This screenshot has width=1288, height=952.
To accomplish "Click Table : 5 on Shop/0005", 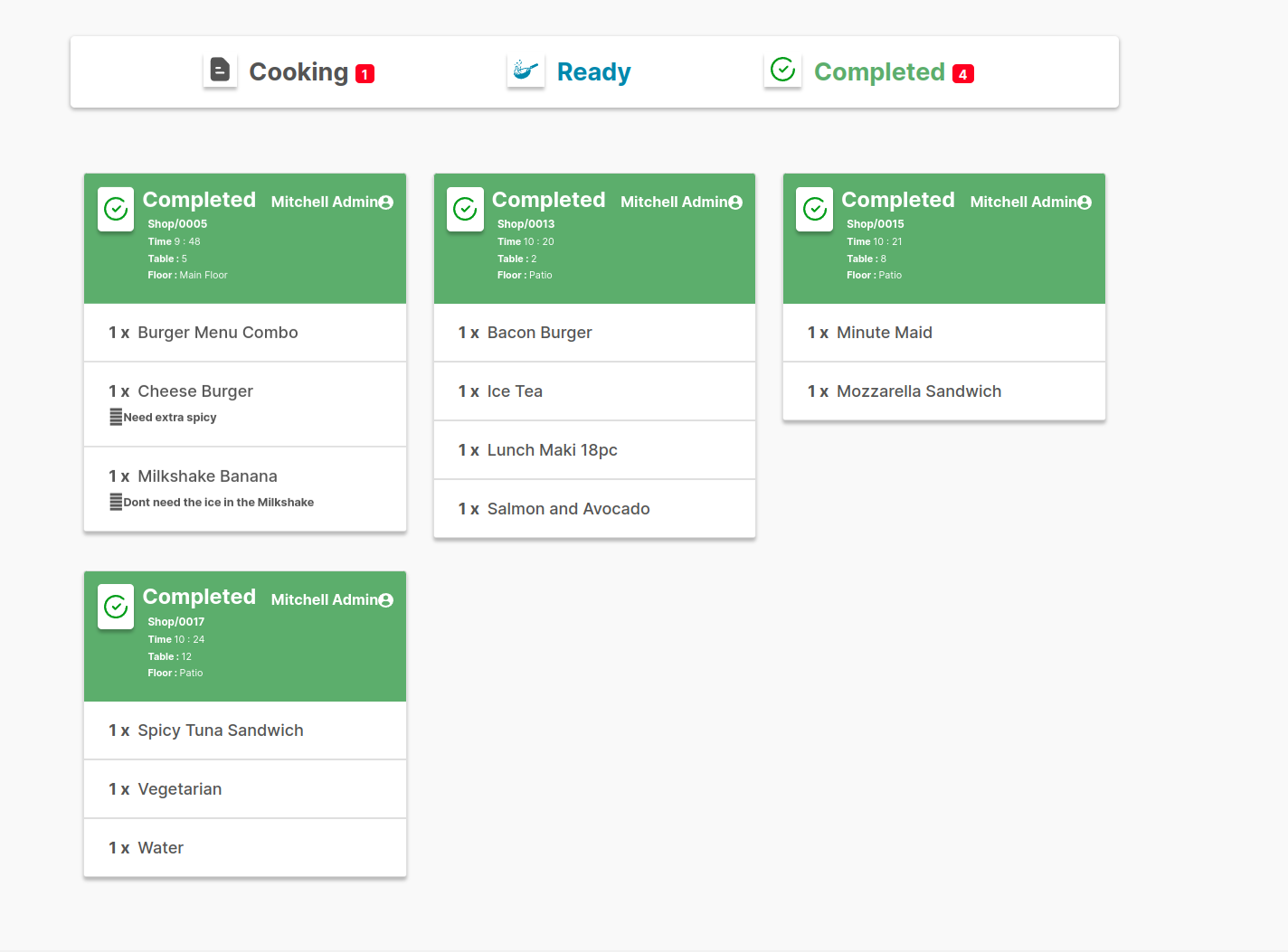I will tap(167, 259).
